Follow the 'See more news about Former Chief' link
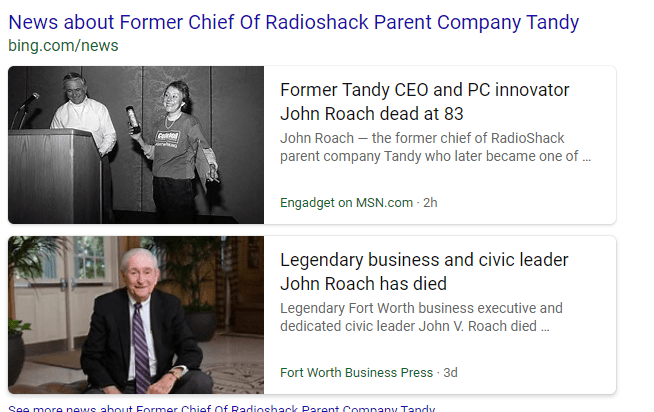 (x=221, y=408)
